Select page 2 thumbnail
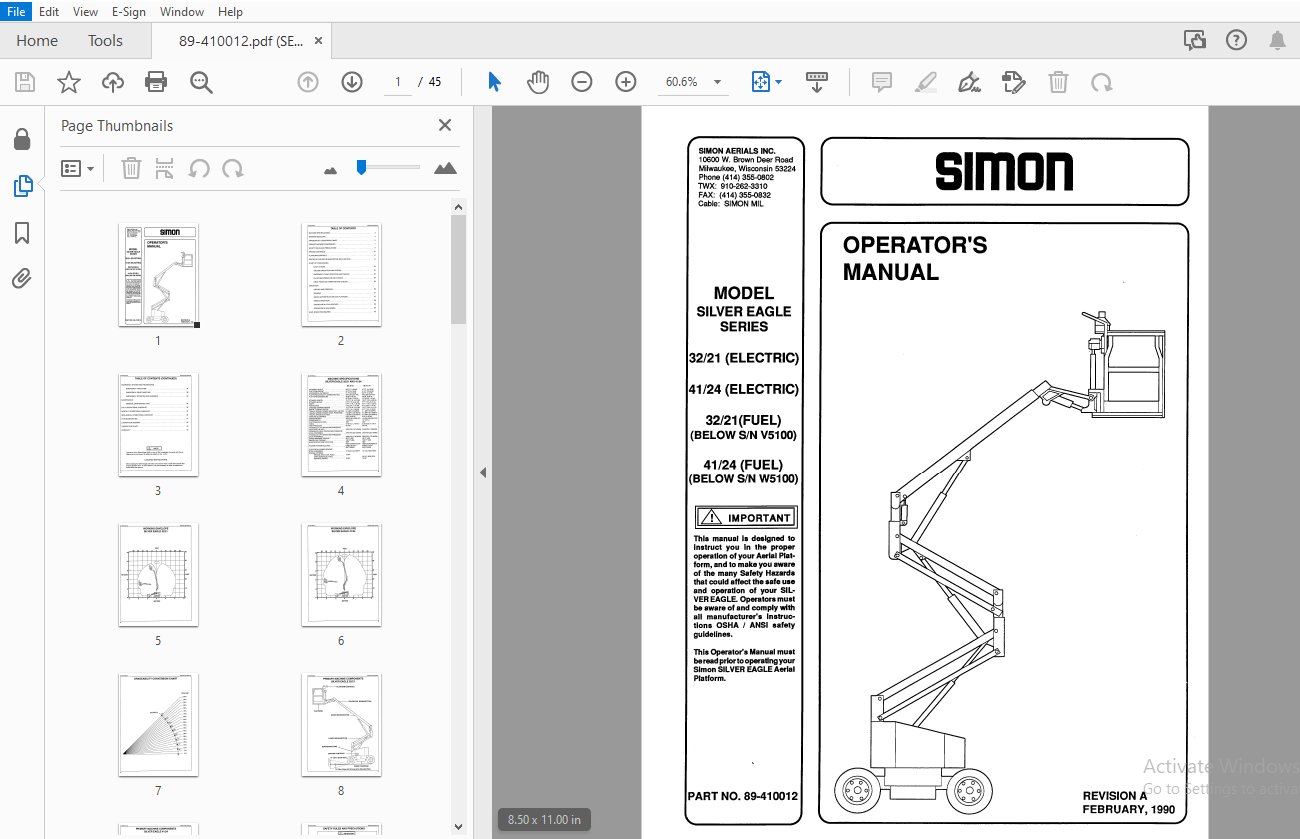Screen dimensions: 1300x839 (341, 275)
